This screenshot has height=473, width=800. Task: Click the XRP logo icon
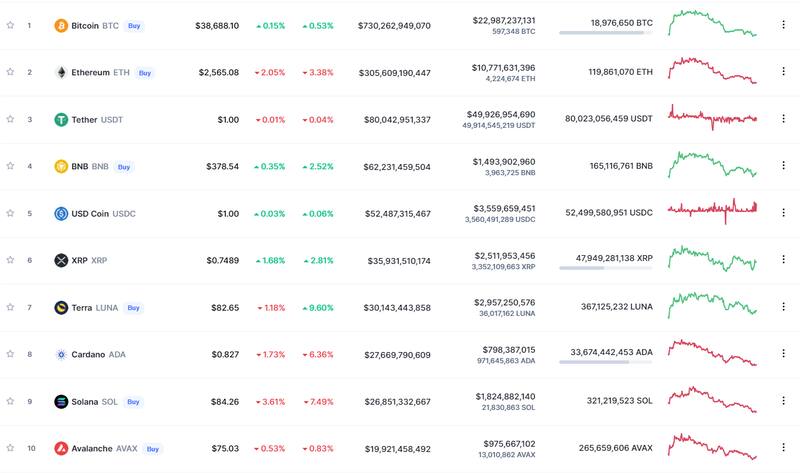[x=61, y=260]
